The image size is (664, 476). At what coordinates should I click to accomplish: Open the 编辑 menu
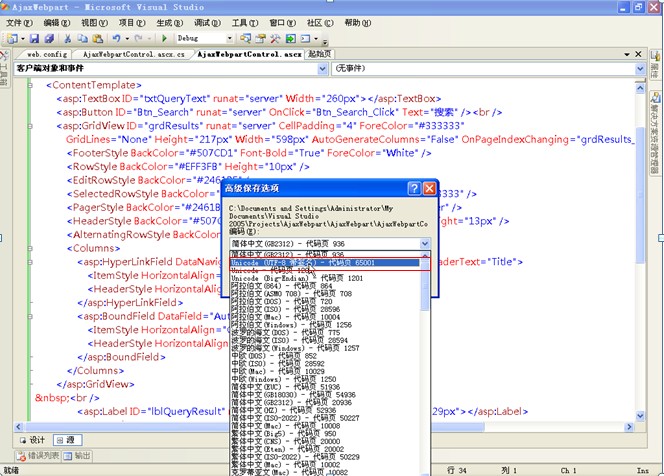pos(56,22)
